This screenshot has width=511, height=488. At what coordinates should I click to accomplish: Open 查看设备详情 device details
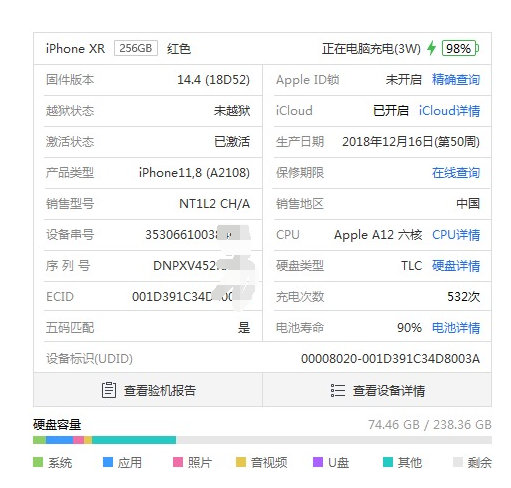point(377,390)
